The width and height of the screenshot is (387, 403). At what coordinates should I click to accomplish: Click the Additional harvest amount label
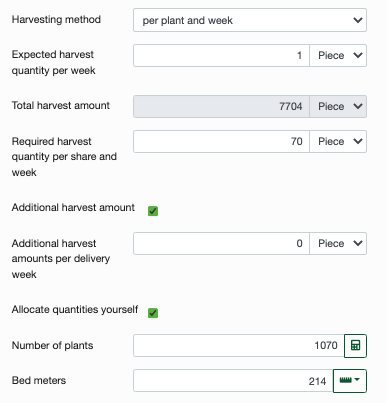pos(73,207)
